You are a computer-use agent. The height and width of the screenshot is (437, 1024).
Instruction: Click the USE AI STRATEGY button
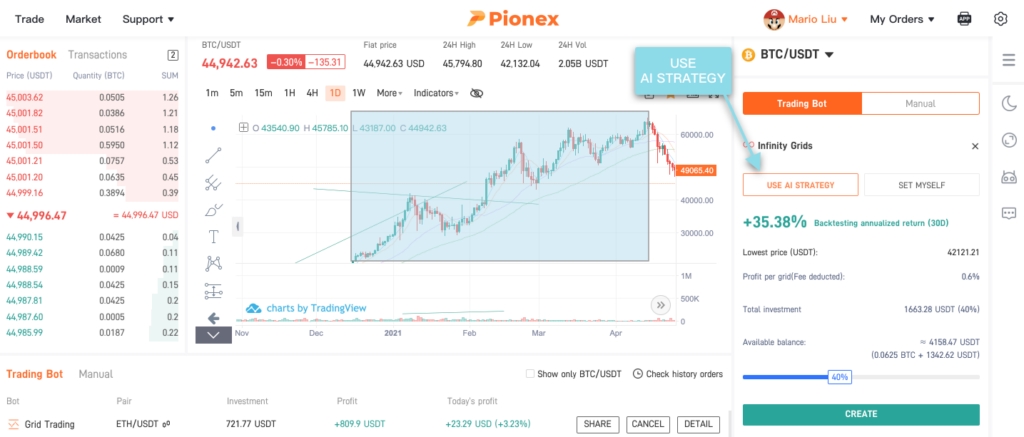[800, 185]
